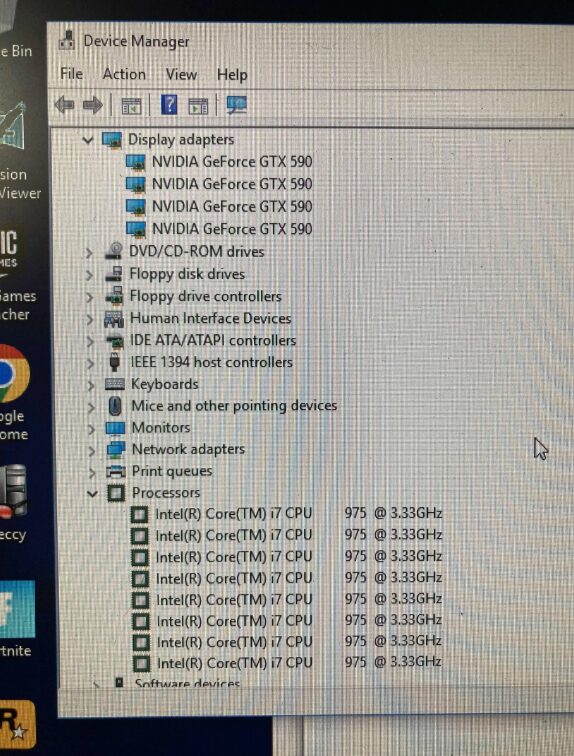Open the blue Help question mark icon
Viewport: 574px width, 756px height.
coord(169,104)
